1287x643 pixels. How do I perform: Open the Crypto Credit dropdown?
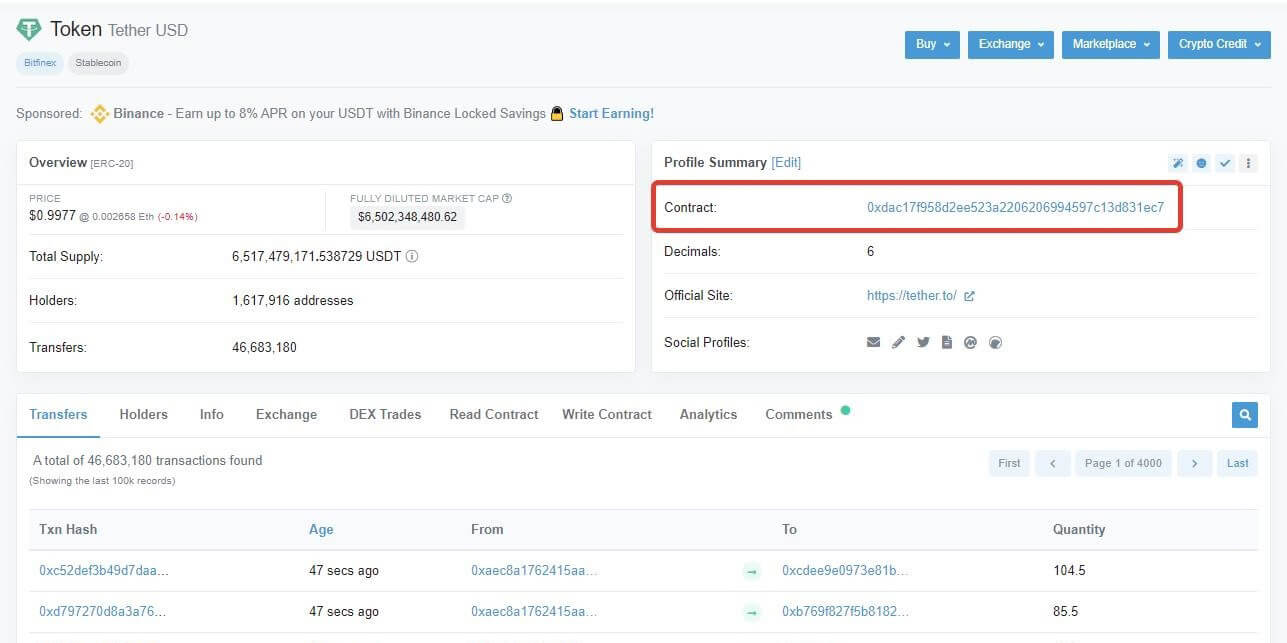pos(1219,44)
